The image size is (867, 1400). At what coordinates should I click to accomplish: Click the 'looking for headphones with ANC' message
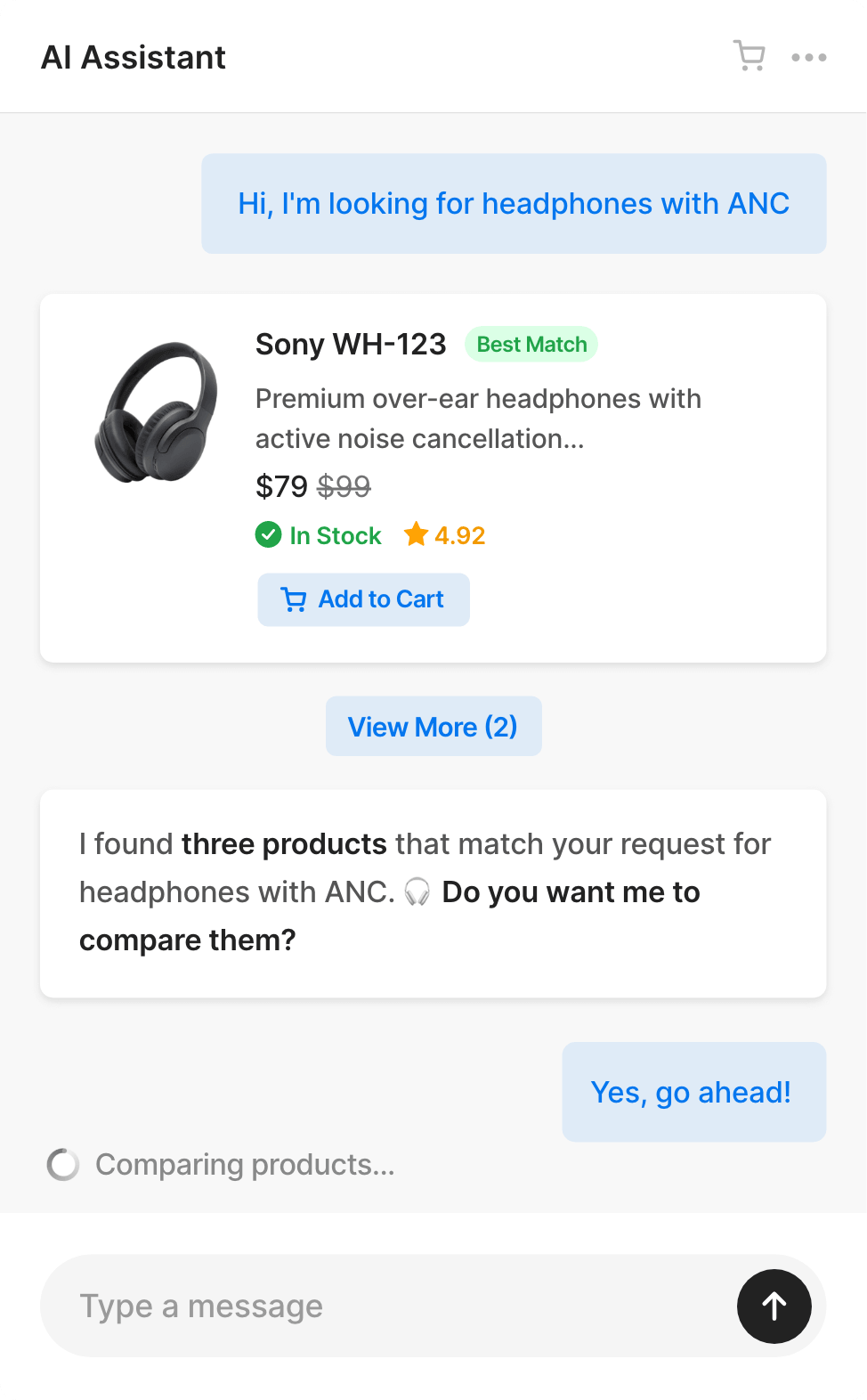[x=514, y=204]
